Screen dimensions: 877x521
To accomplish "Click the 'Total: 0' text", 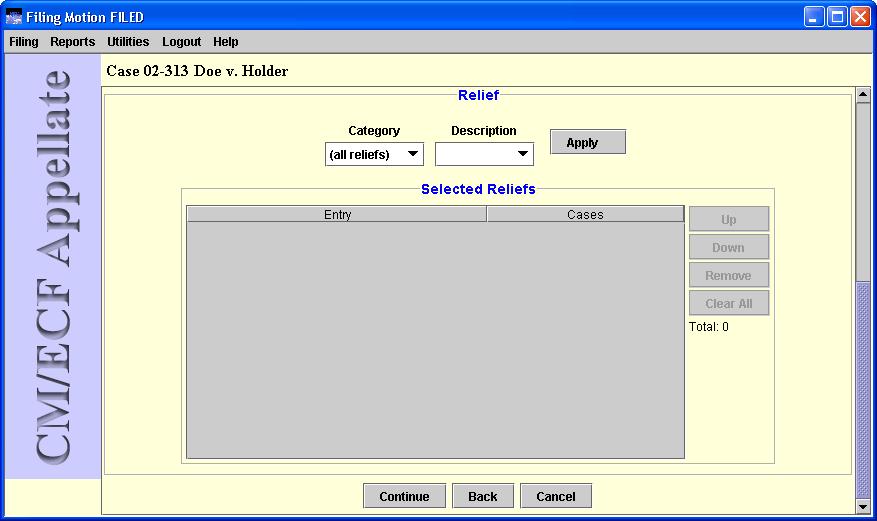I will point(709,327).
